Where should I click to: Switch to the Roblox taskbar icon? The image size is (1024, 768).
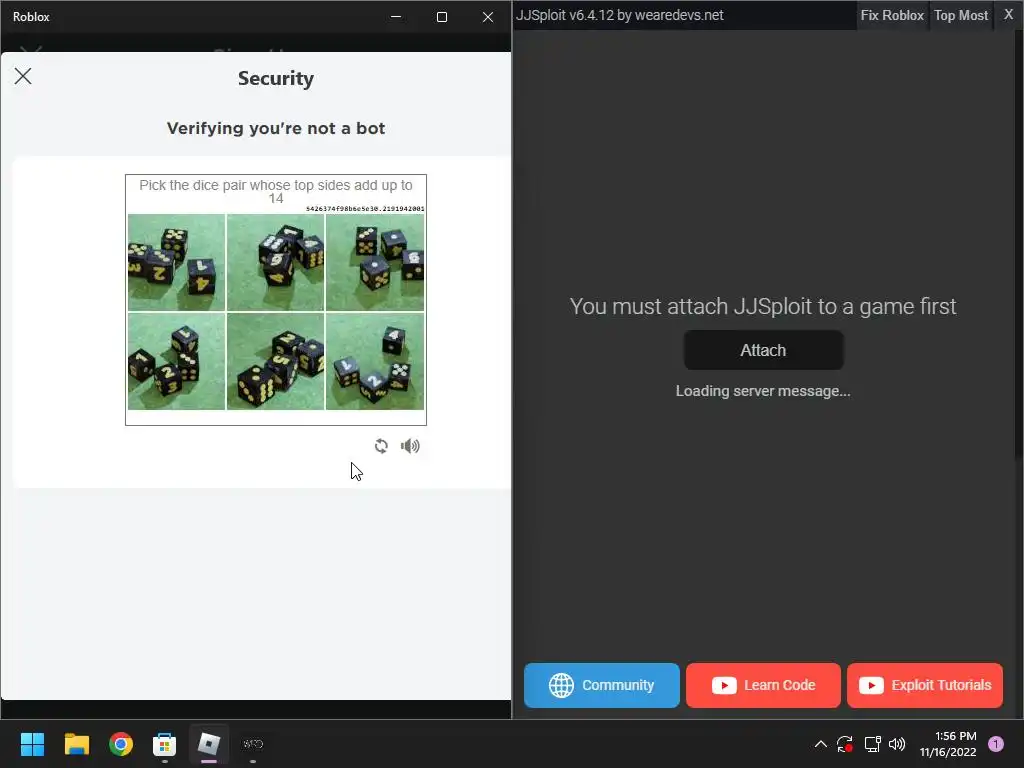[x=209, y=744]
